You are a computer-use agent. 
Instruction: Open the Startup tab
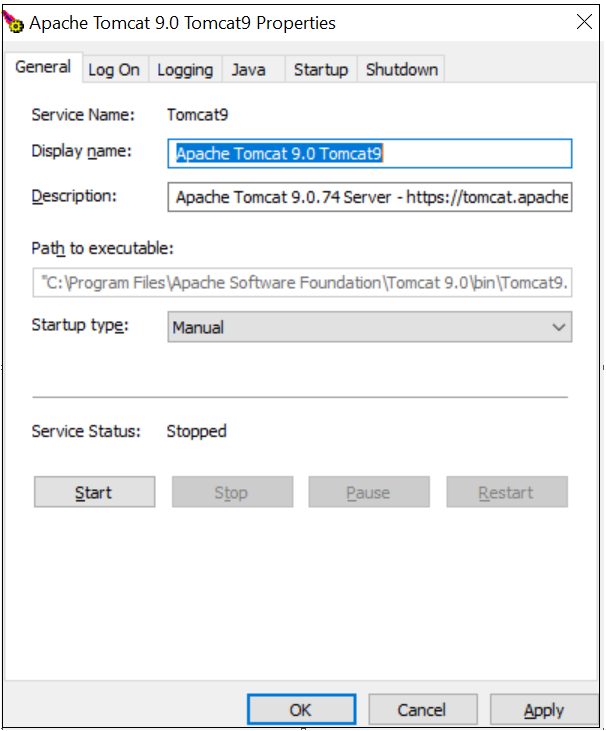pos(320,69)
